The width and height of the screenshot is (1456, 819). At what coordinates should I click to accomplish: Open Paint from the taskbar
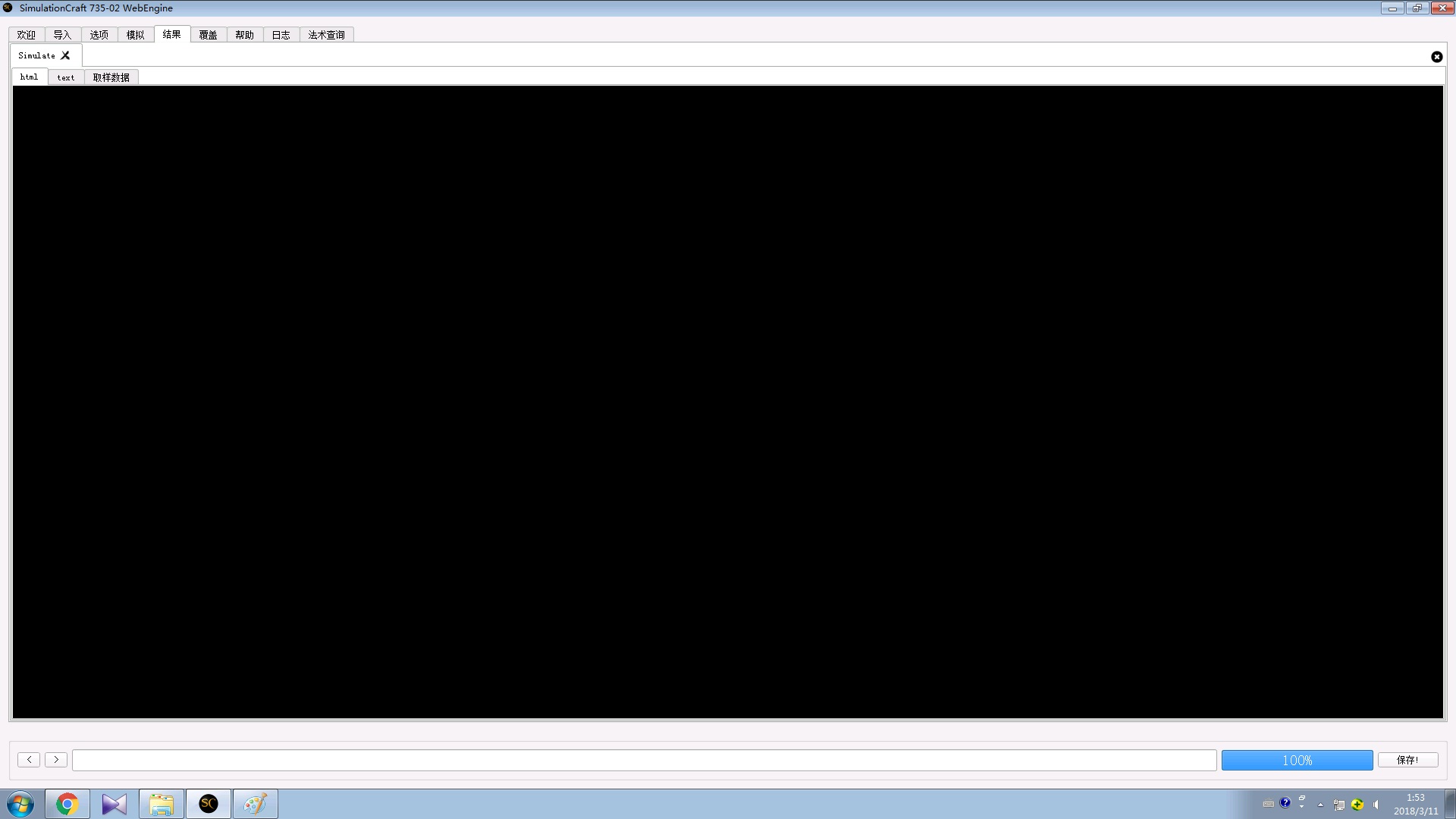click(255, 804)
